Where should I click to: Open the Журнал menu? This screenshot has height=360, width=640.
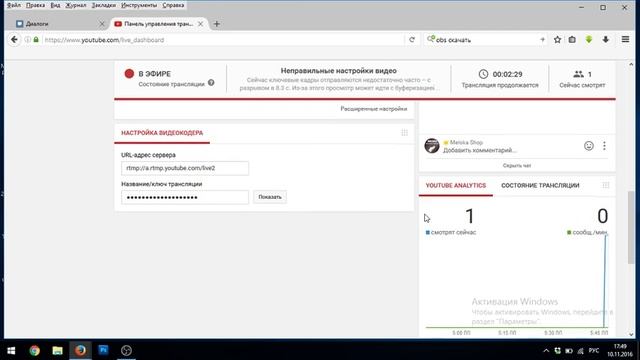pos(76,5)
